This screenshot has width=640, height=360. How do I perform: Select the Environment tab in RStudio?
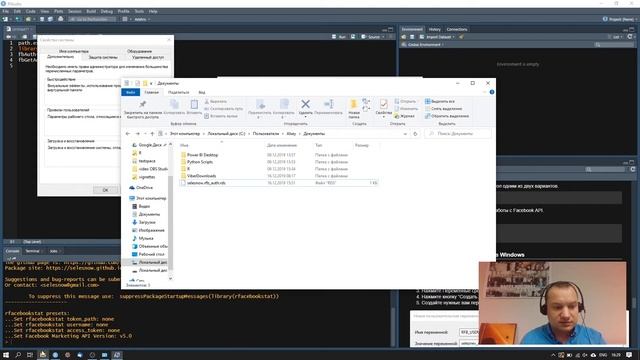[x=412, y=29]
